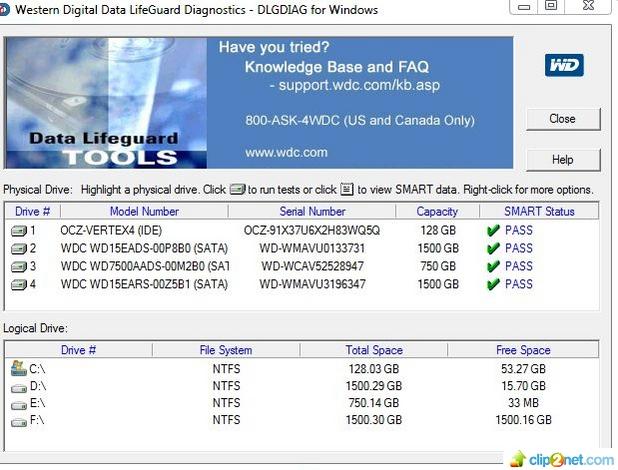The image size is (618, 470).
Task: Click green PASS checkmark for drive 1
Action: coord(493,230)
